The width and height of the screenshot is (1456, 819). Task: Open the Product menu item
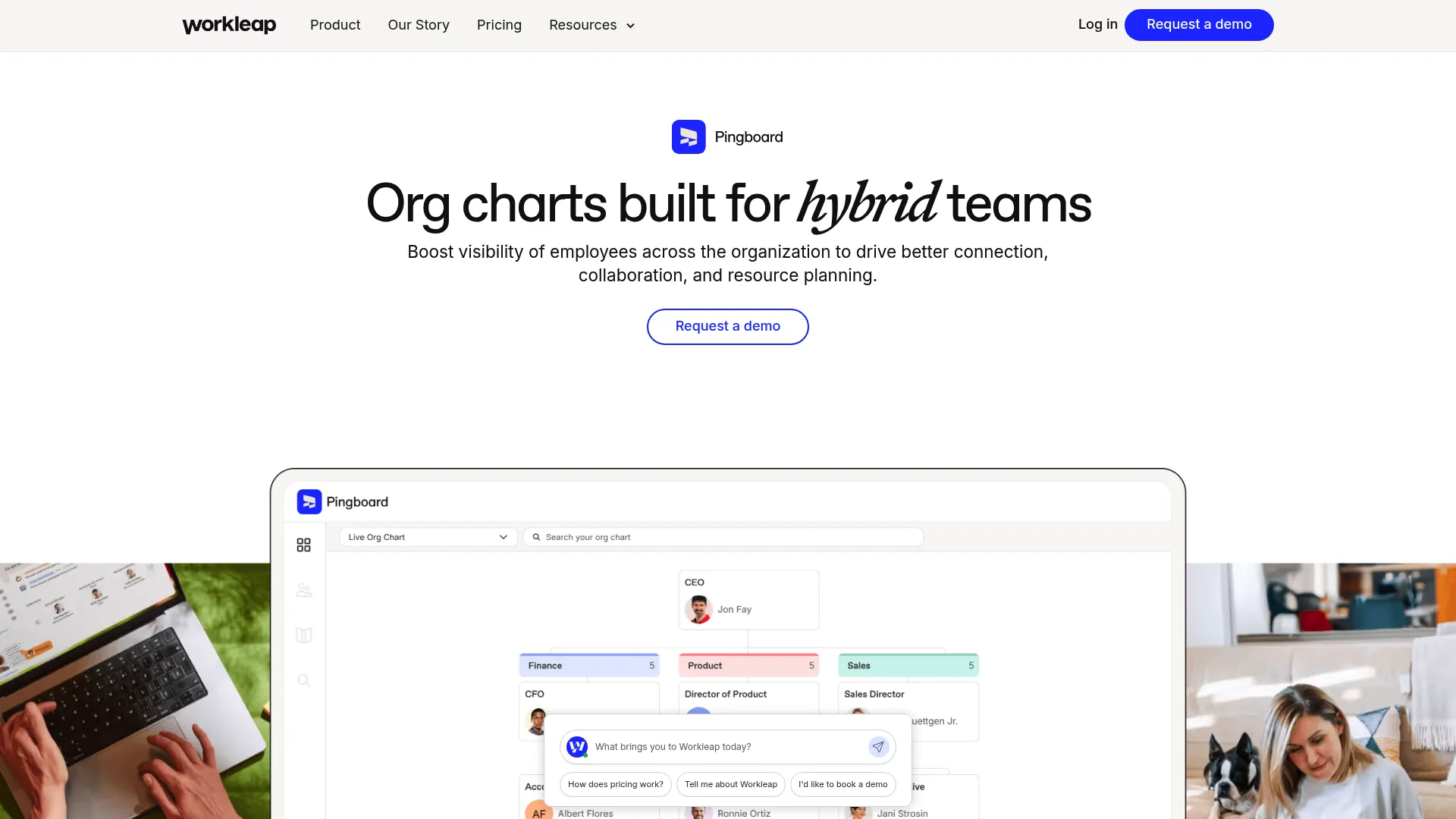tap(335, 25)
